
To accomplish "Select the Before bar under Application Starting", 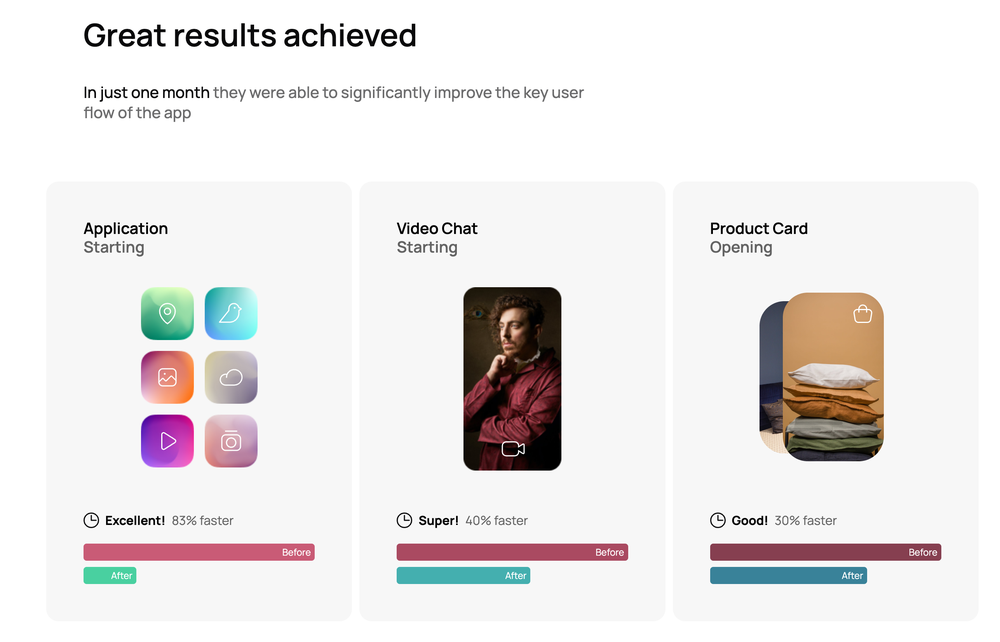I will click(198, 552).
